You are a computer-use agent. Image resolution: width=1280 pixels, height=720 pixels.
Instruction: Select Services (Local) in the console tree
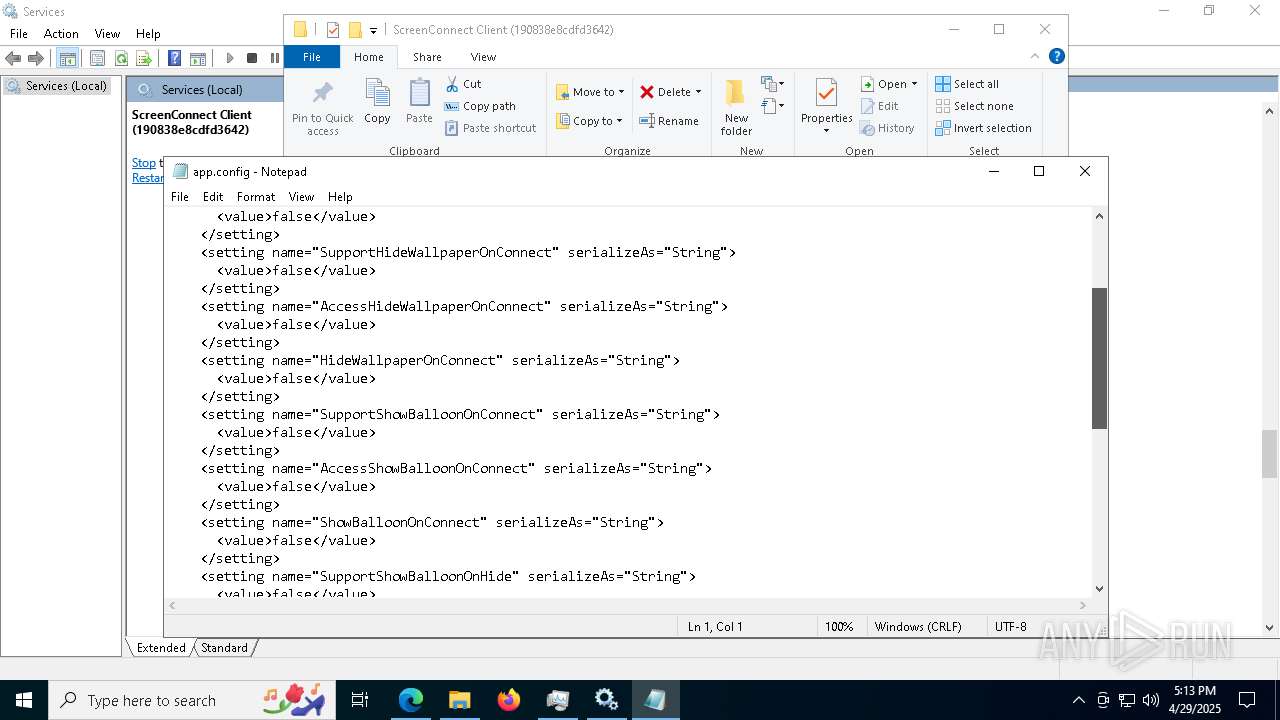58,86
